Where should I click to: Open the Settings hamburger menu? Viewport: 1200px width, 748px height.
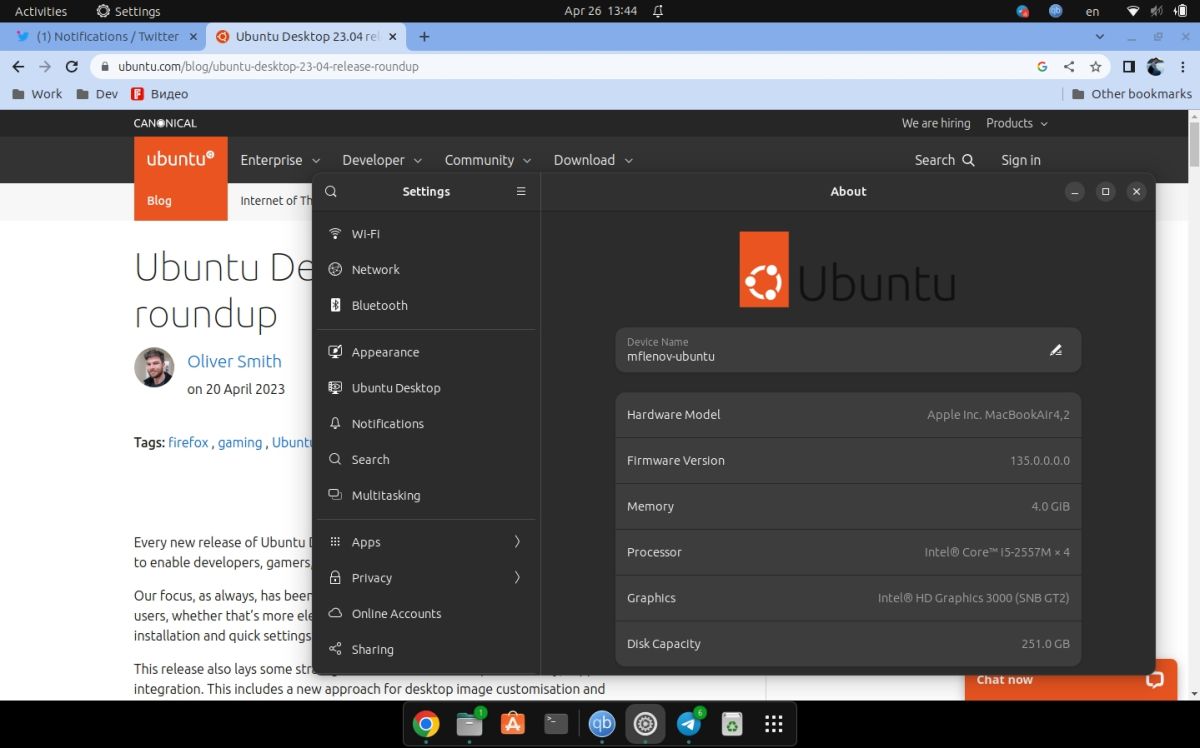[x=521, y=191]
